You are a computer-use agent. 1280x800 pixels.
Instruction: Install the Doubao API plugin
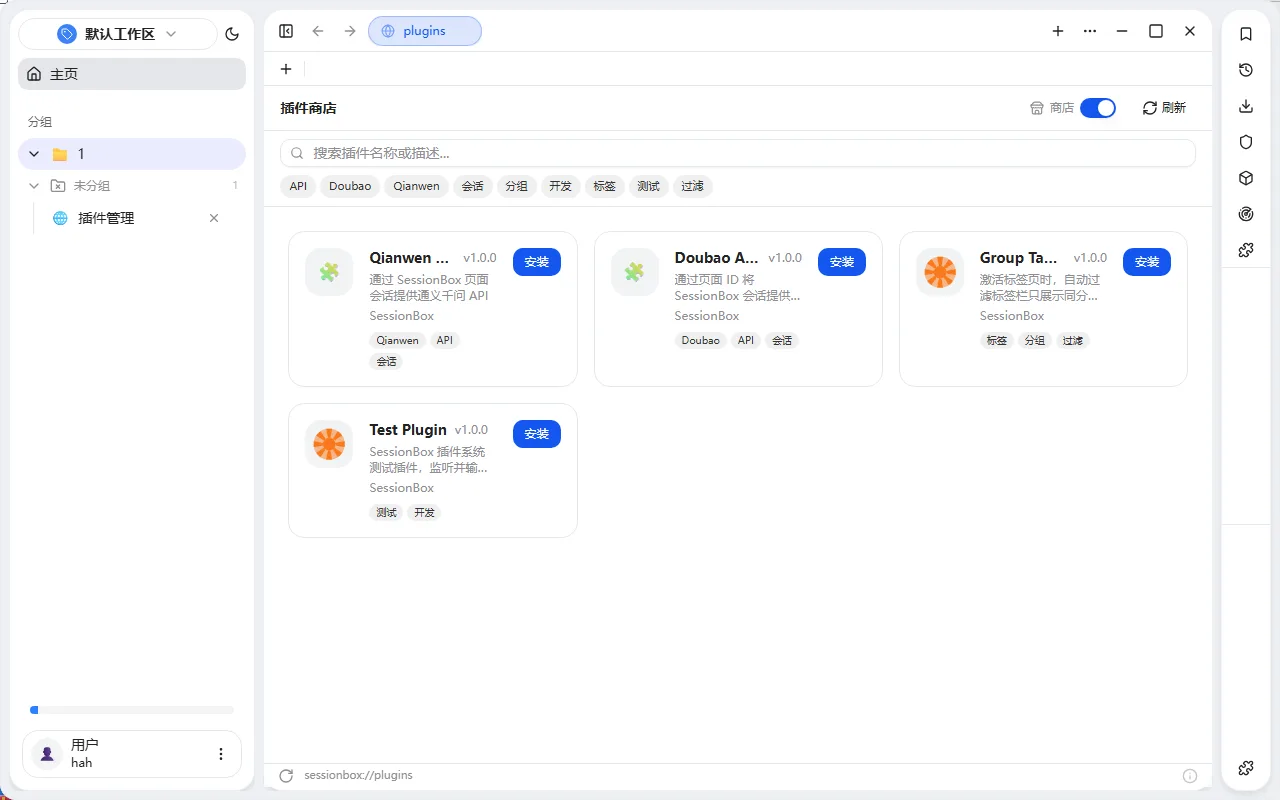click(x=842, y=262)
